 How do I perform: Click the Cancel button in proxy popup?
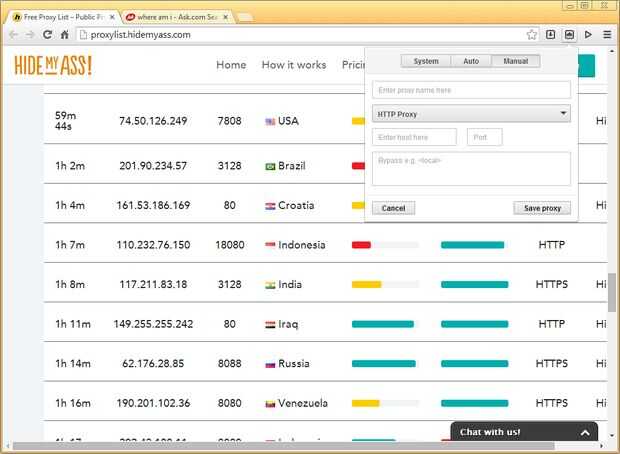[393, 208]
